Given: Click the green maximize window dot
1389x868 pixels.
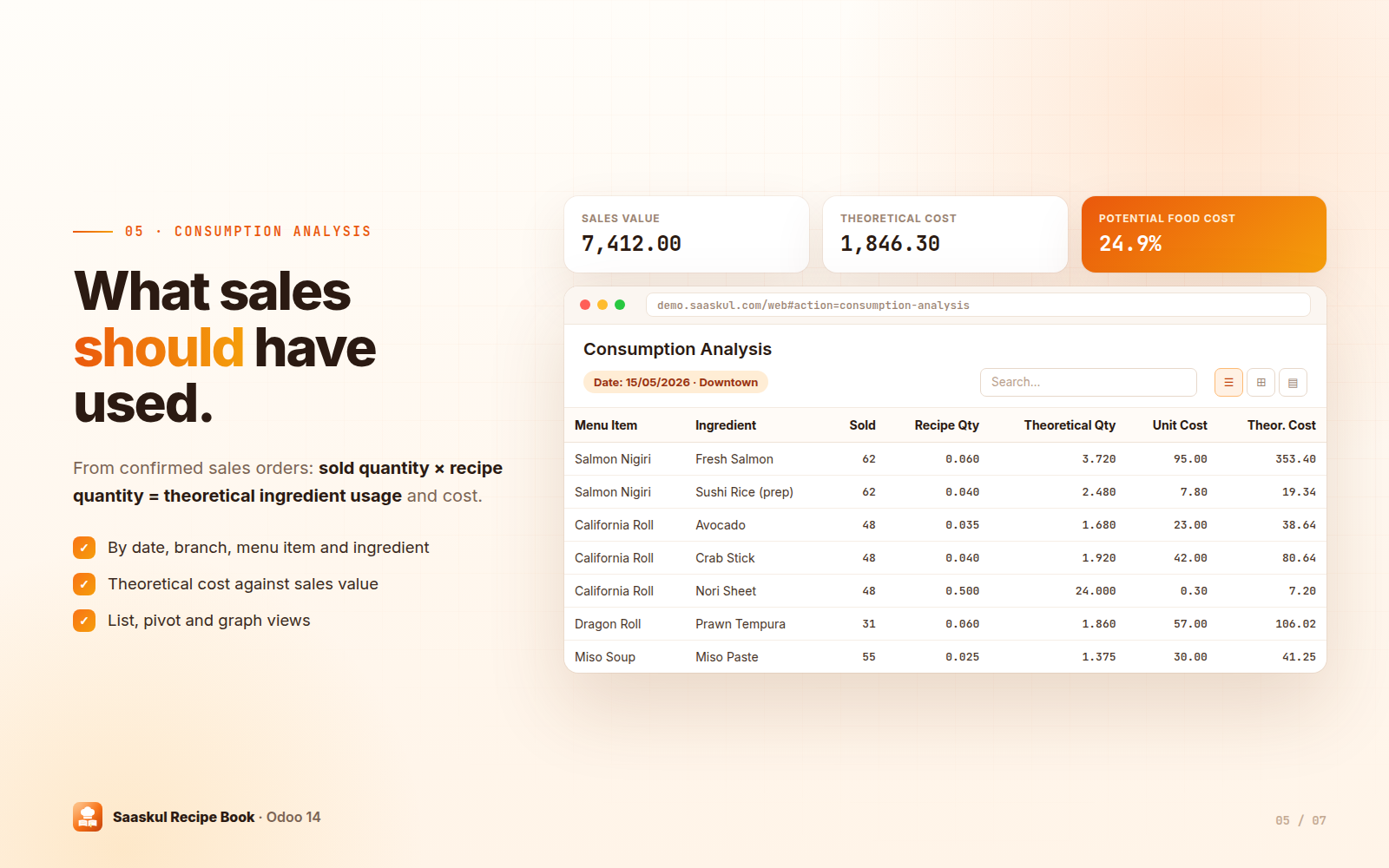Looking at the screenshot, I should (620, 305).
